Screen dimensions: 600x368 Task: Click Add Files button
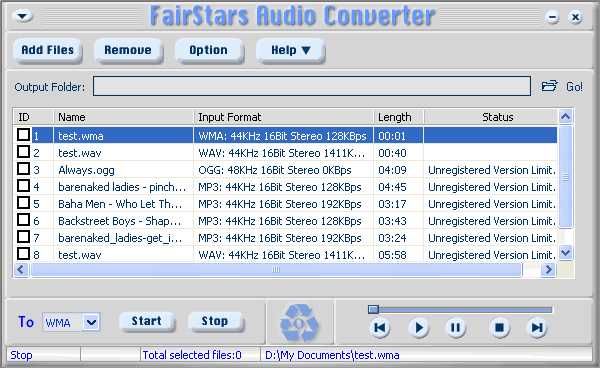tap(48, 50)
